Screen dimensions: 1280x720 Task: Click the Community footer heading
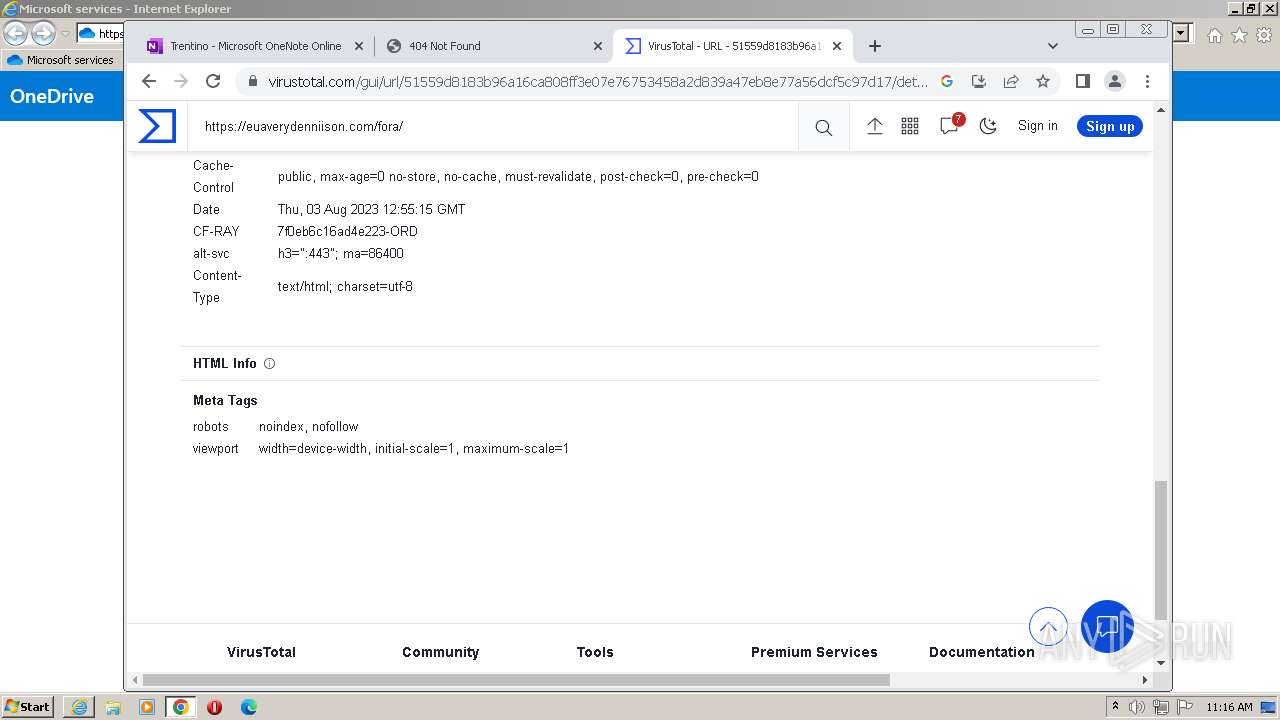click(x=441, y=652)
